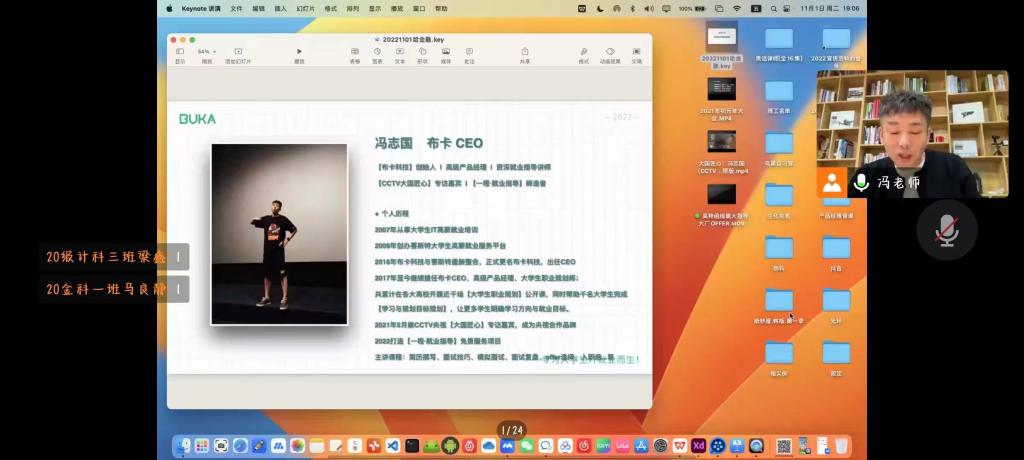Click the Play slideshow button in Keynote
Image resolution: width=1024 pixels, height=460 pixels.
pos(299,52)
